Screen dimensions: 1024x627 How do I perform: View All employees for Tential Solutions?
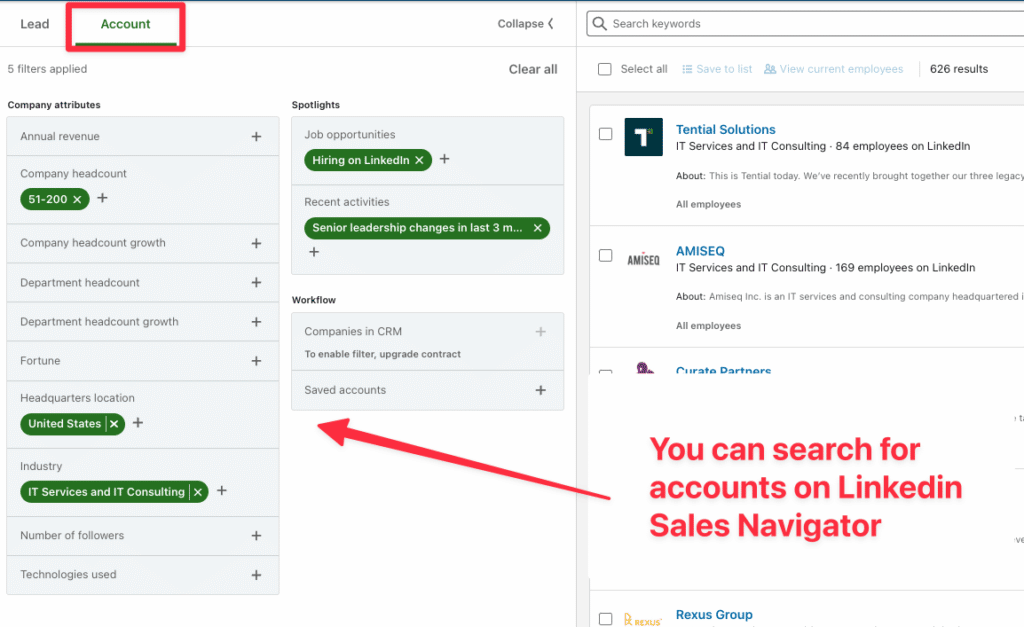click(x=708, y=204)
